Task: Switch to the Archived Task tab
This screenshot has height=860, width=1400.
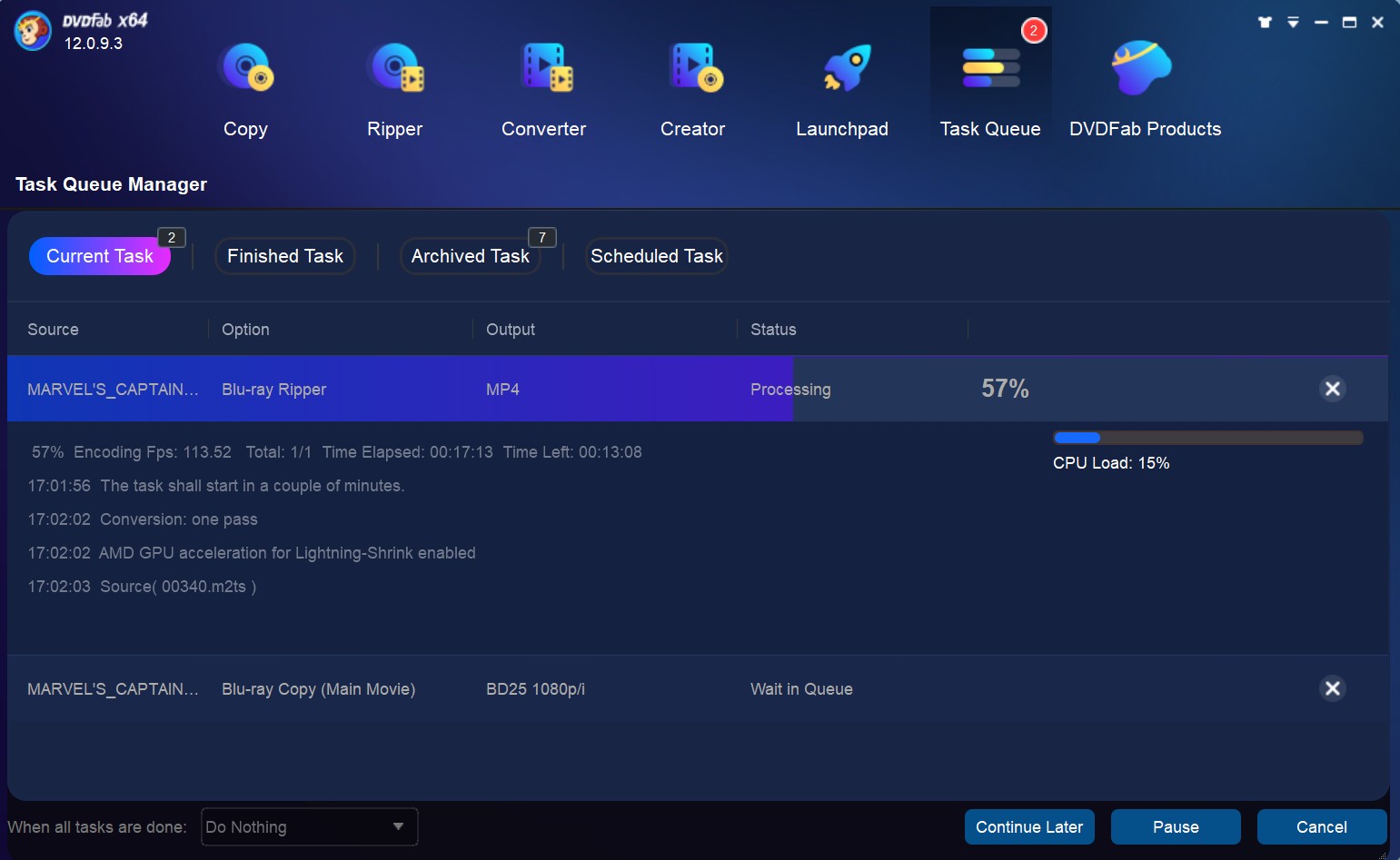Action: pyautogui.click(x=471, y=256)
